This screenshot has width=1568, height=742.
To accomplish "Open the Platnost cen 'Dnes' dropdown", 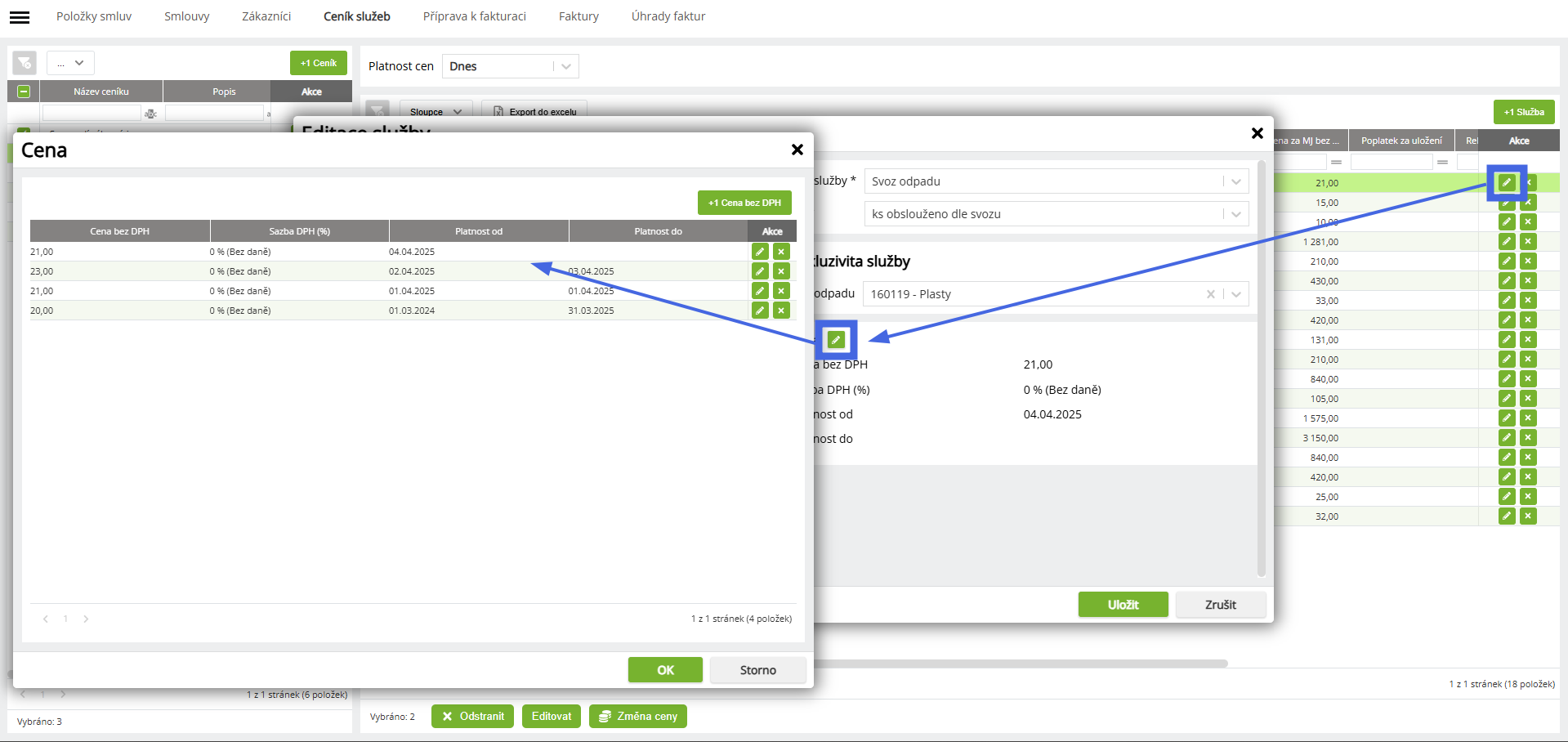I will [x=510, y=66].
